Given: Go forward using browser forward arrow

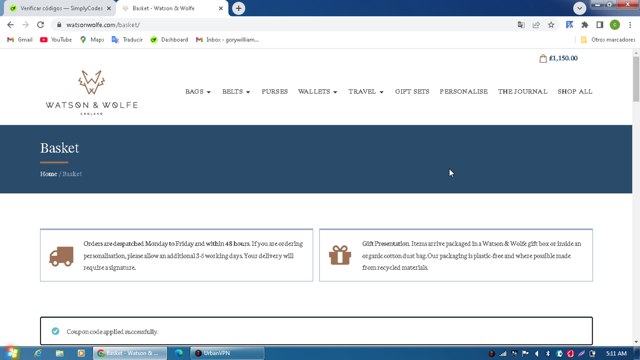Looking at the screenshot, I should pyautogui.click(x=25, y=25).
